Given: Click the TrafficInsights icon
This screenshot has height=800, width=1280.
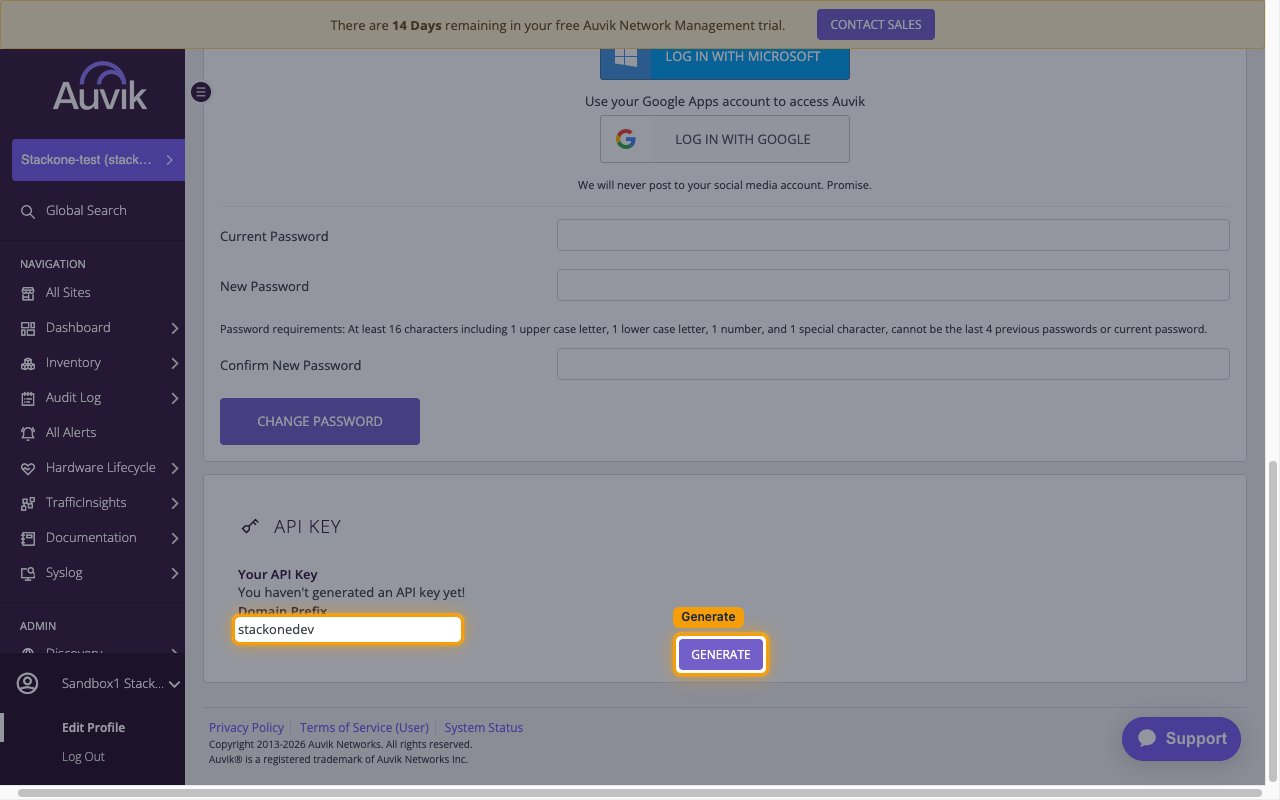Looking at the screenshot, I should click(x=28, y=503).
